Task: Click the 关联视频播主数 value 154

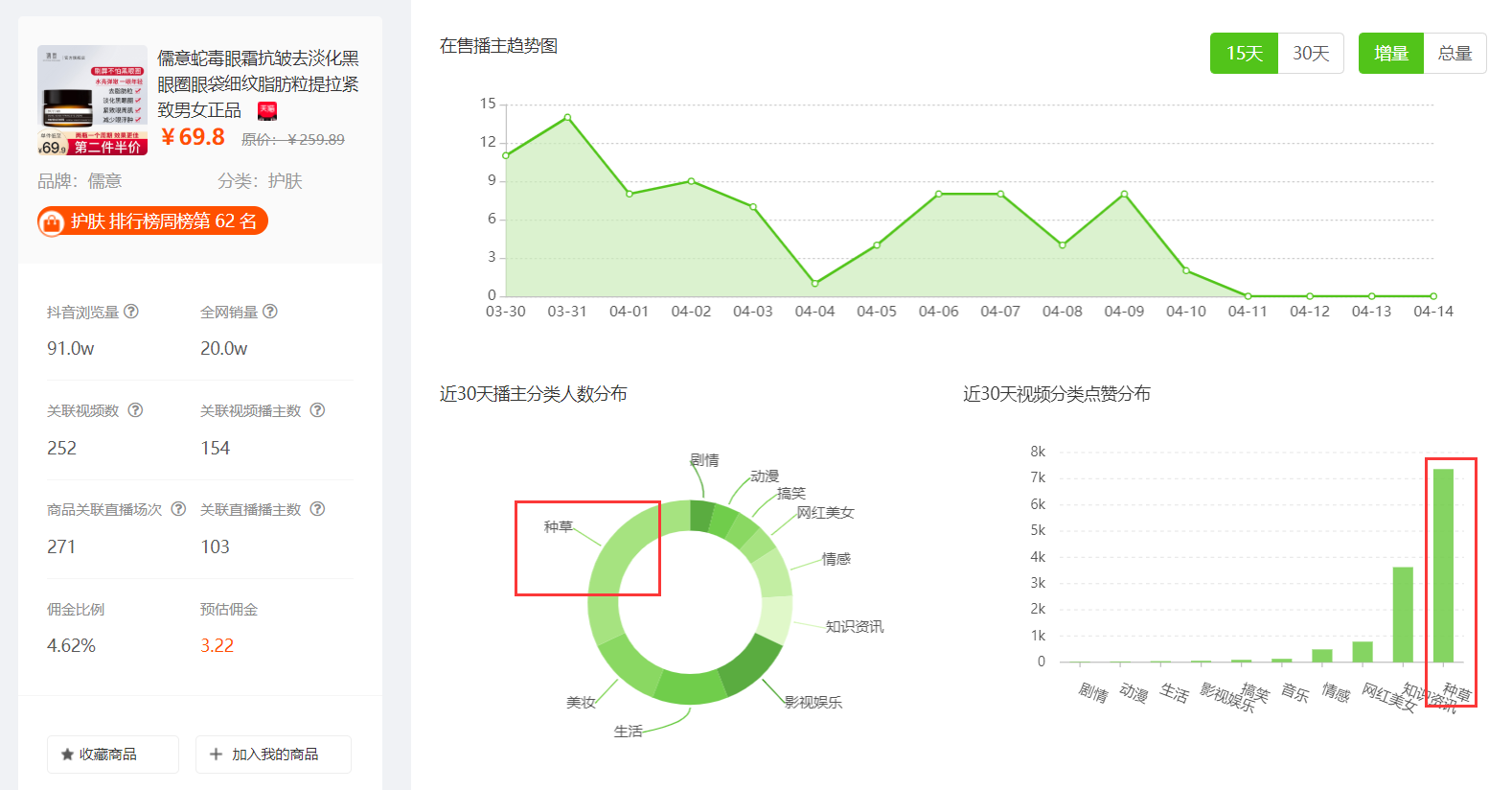Action: [x=215, y=448]
